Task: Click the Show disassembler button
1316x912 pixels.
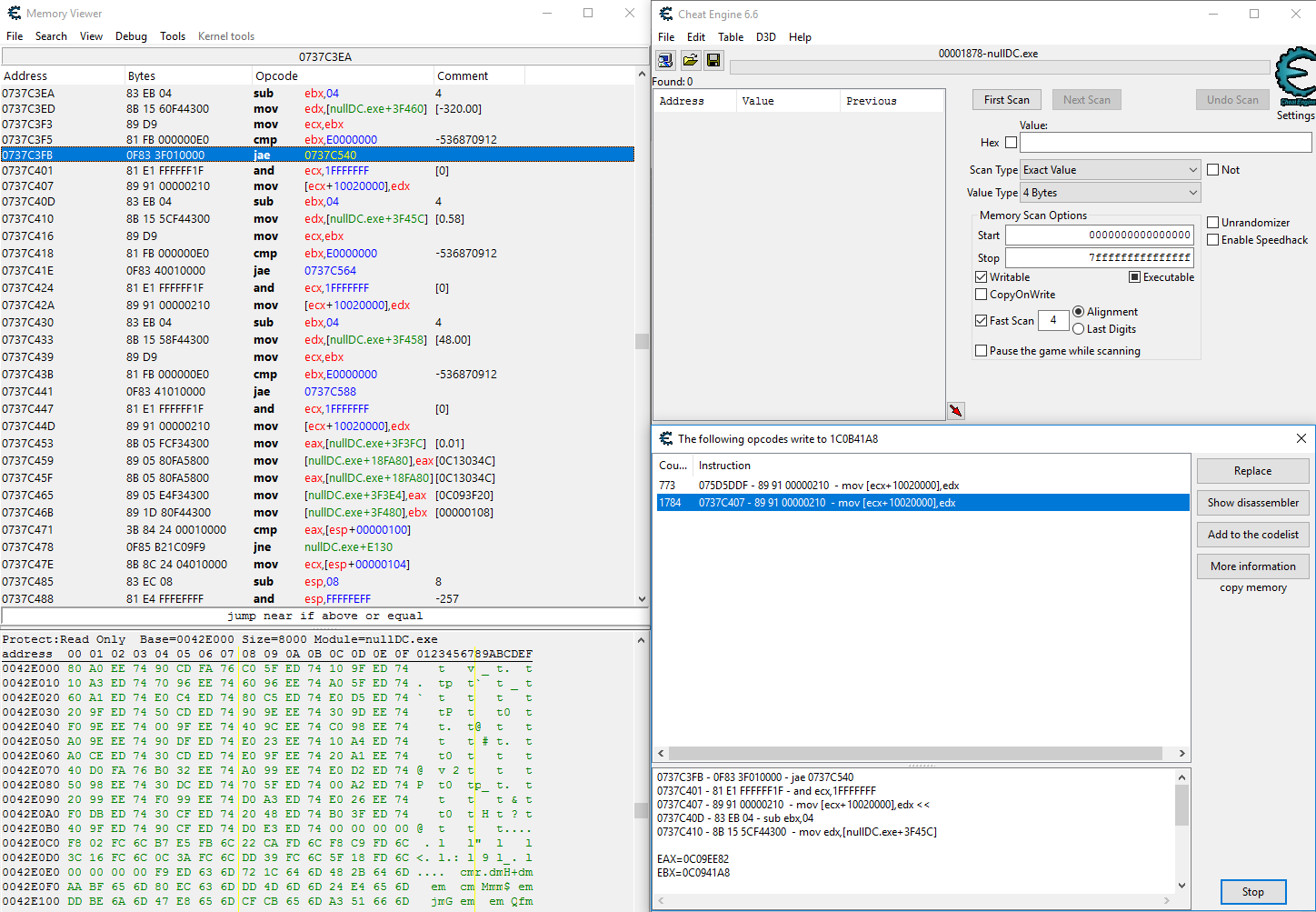Action: pyautogui.click(x=1252, y=503)
